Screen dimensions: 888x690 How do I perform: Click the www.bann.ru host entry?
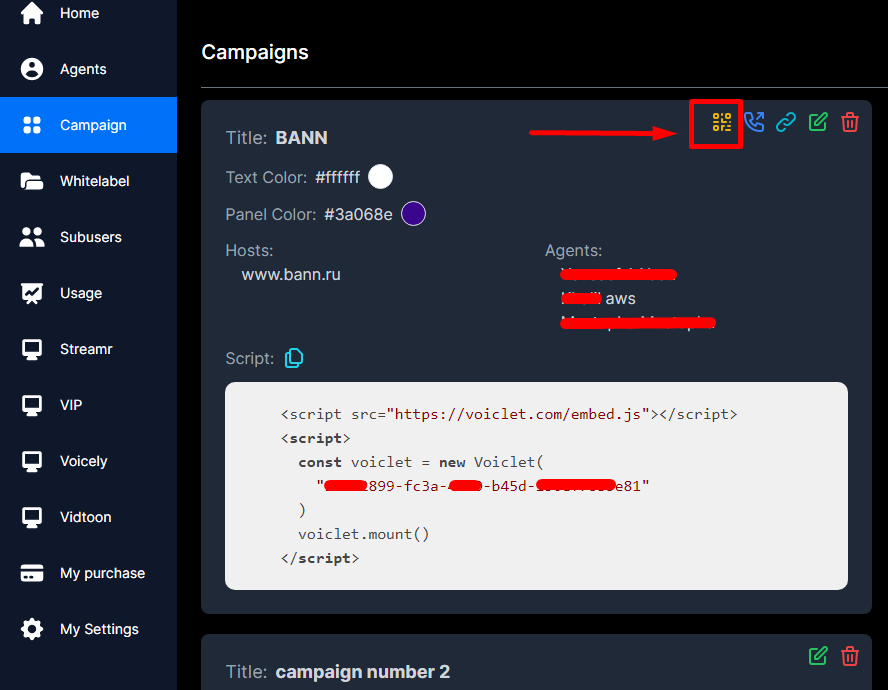[291, 275]
